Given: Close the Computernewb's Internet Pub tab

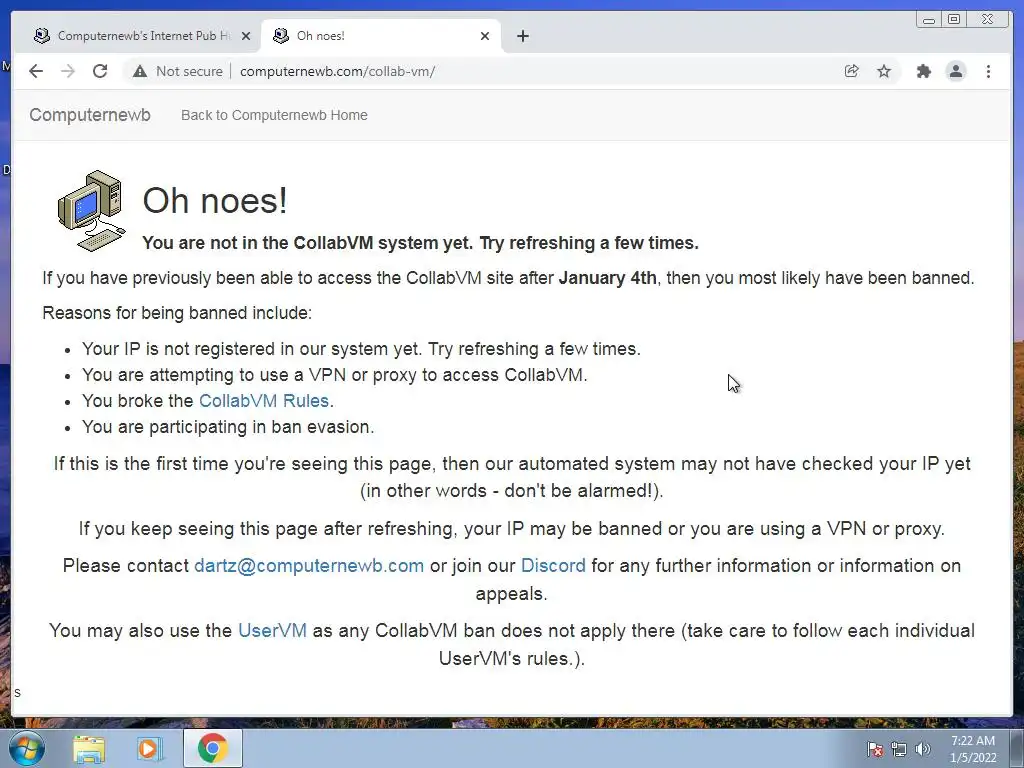Looking at the screenshot, I should tap(246, 36).
